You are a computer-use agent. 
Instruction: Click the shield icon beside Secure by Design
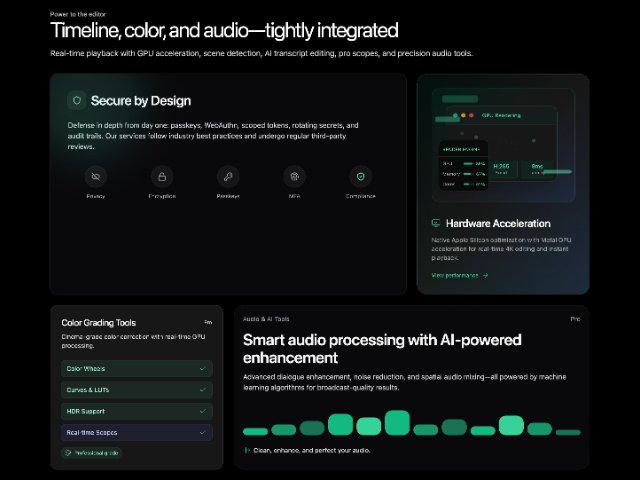[x=77, y=100]
